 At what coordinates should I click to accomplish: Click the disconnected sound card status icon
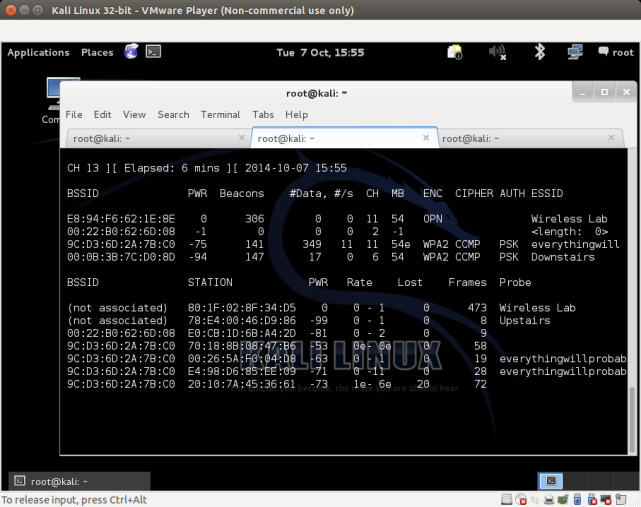(606, 499)
